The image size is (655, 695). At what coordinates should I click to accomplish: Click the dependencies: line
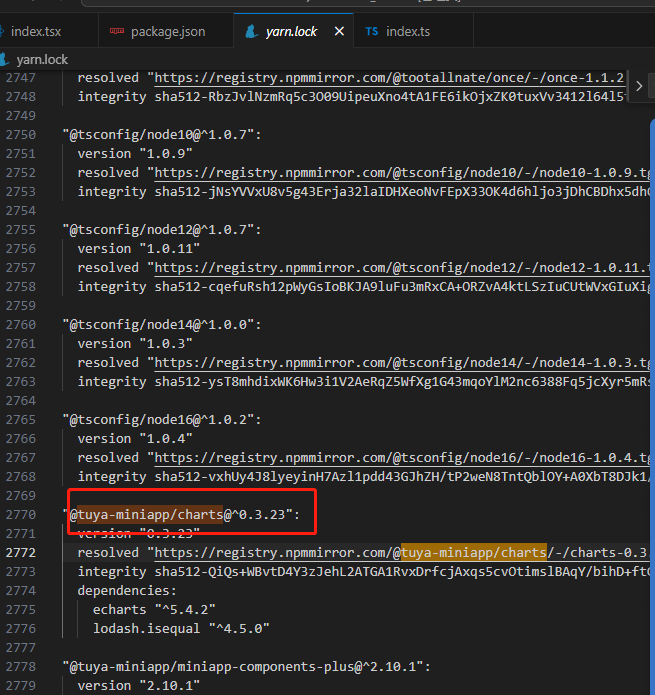coord(127,591)
